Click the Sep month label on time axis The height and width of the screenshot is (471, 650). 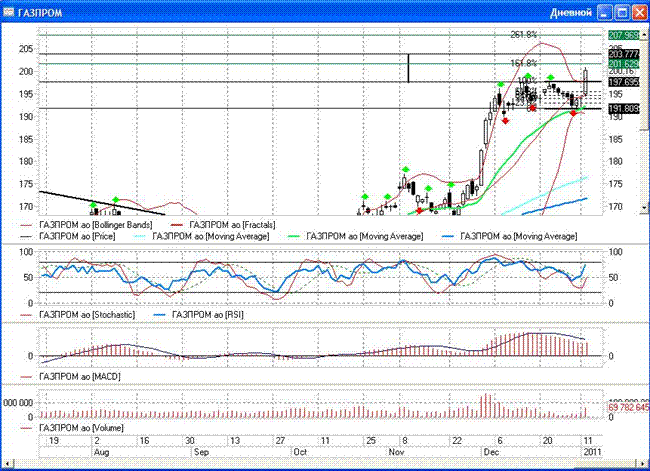[201, 452]
